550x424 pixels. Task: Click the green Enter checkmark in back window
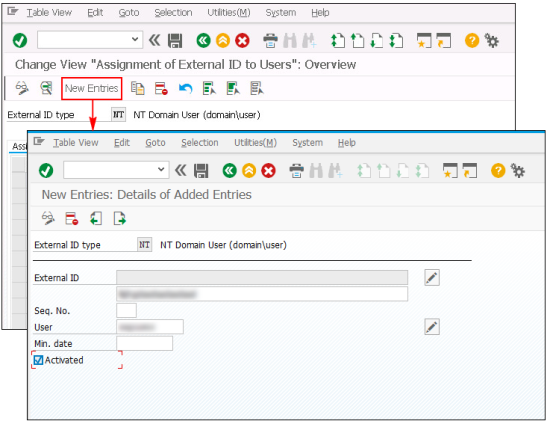coord(20,40)
